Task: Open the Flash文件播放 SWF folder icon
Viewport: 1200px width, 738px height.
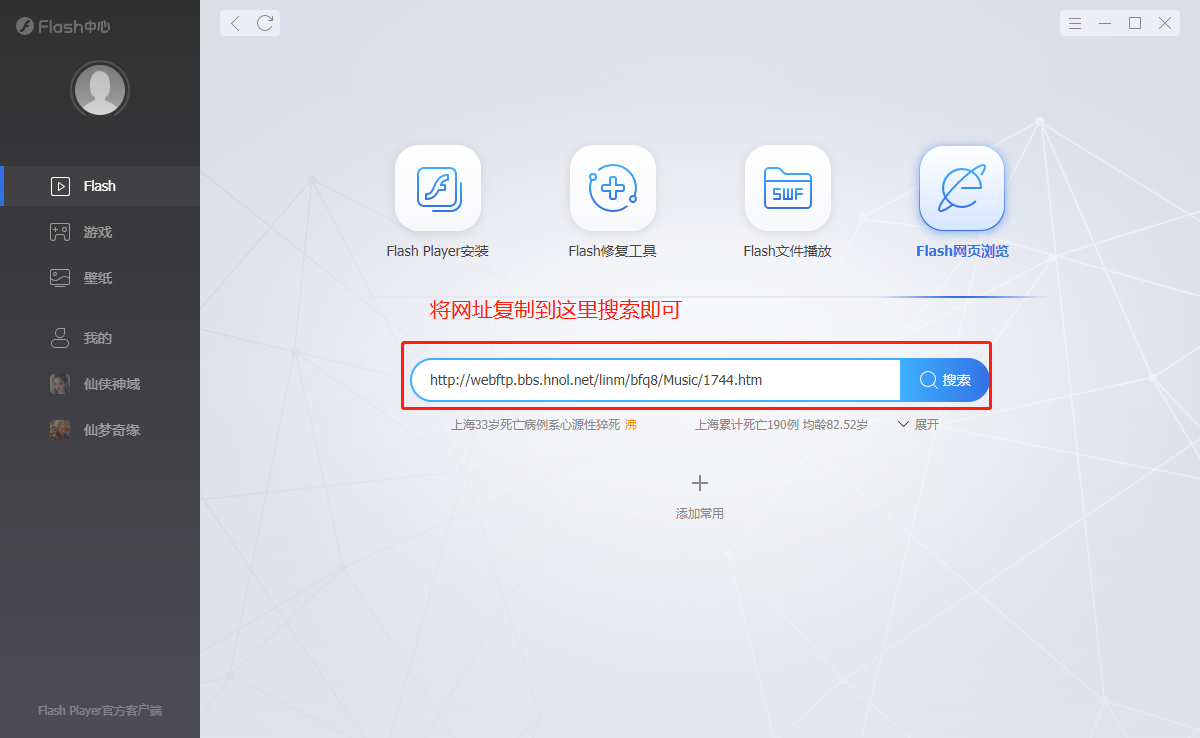Action: 787,188
